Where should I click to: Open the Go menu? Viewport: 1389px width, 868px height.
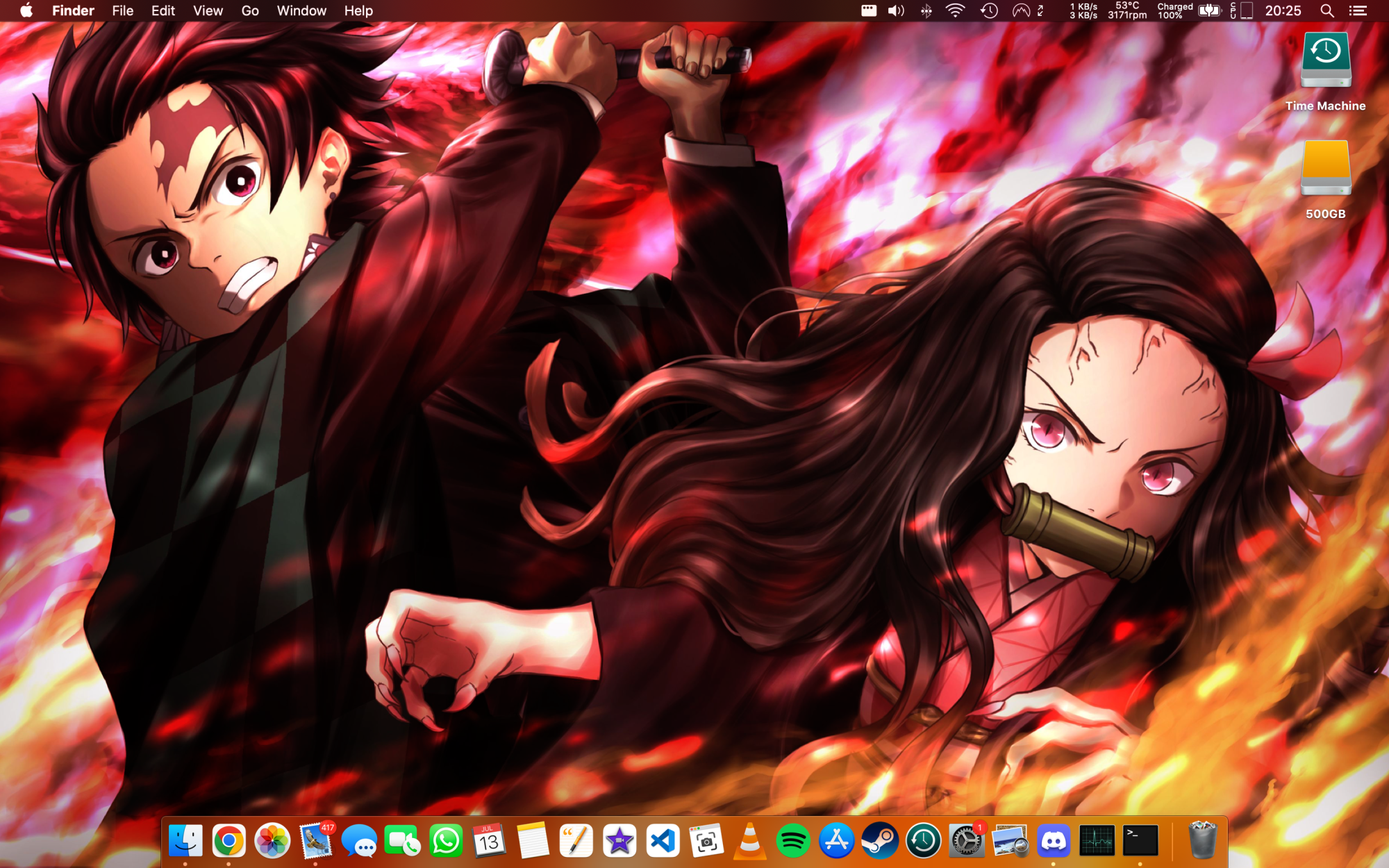[x=250, y=10]
